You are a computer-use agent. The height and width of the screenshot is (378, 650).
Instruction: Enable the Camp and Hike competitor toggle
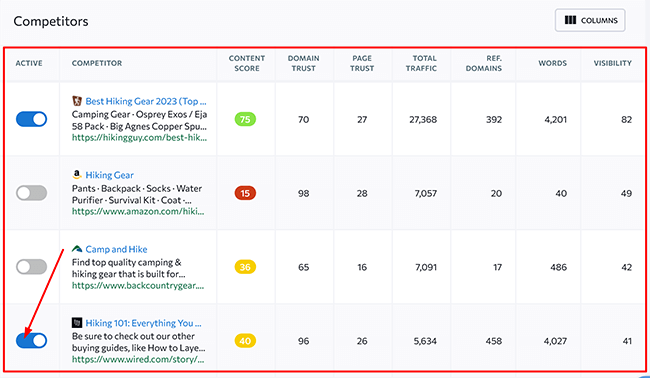coord(32,267)
